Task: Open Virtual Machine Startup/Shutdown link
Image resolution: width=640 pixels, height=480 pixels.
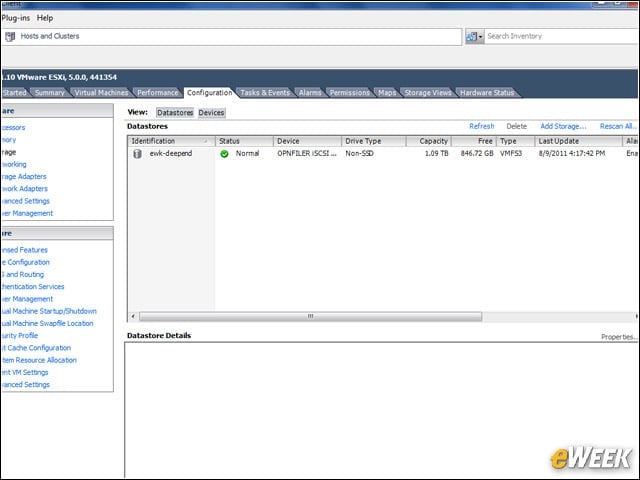Action: pos(49,311)
